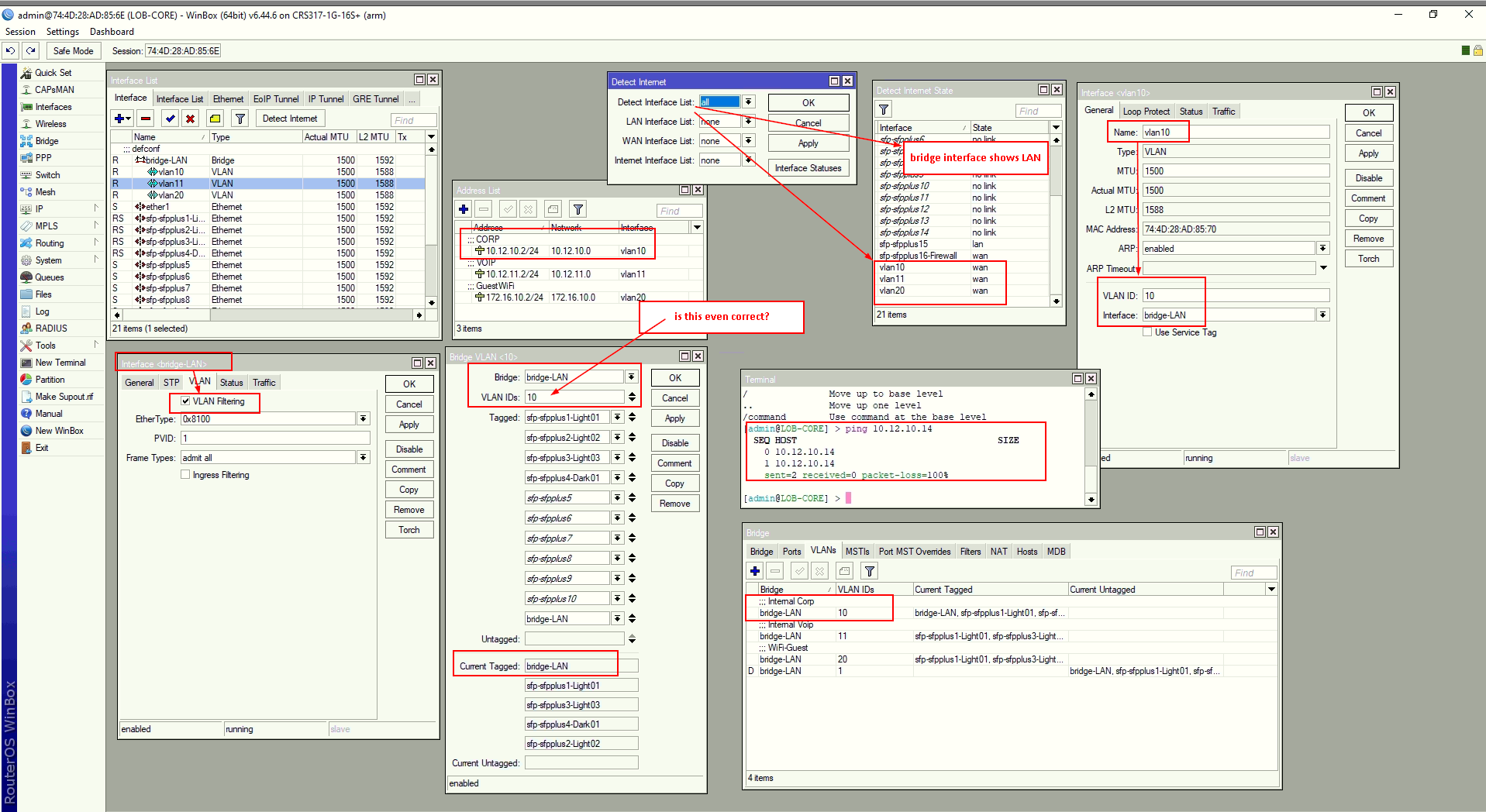This screenshot has width=1486, height=812.
Task: Add a new entry in Bridge VLANs toolbar
Action: tap(754, 570)
